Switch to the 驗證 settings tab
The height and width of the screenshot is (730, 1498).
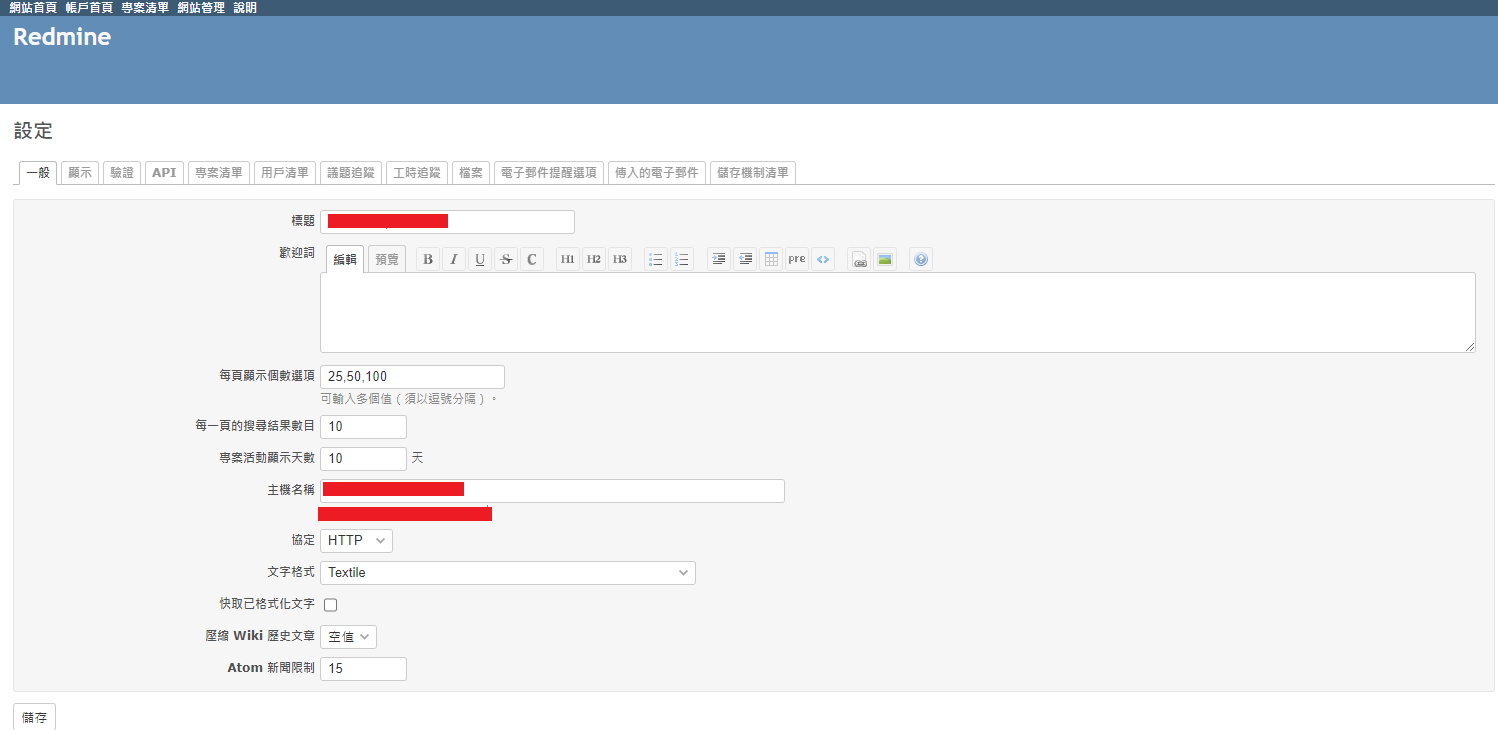[122, 173]
